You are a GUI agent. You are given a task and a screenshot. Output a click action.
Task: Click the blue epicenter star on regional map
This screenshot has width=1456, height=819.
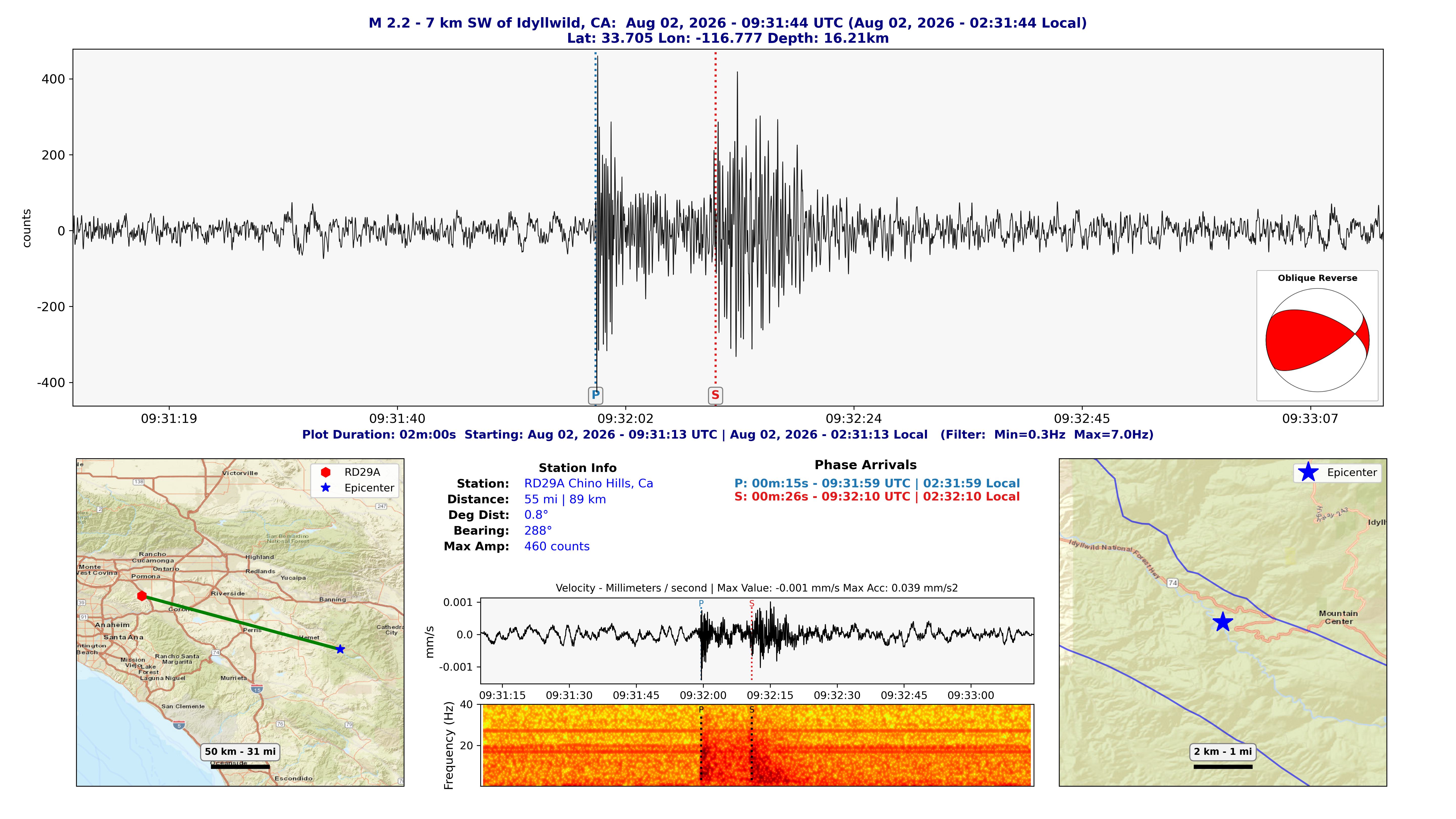click(340, 649)
